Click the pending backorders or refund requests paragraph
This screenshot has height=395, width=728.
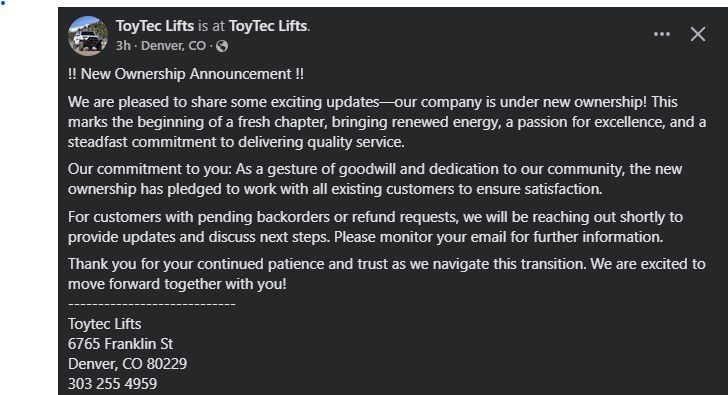(375, 227)
